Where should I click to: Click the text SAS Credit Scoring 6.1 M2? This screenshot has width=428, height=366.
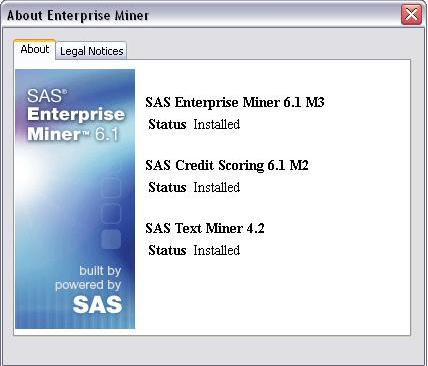(x=227, y=165)
